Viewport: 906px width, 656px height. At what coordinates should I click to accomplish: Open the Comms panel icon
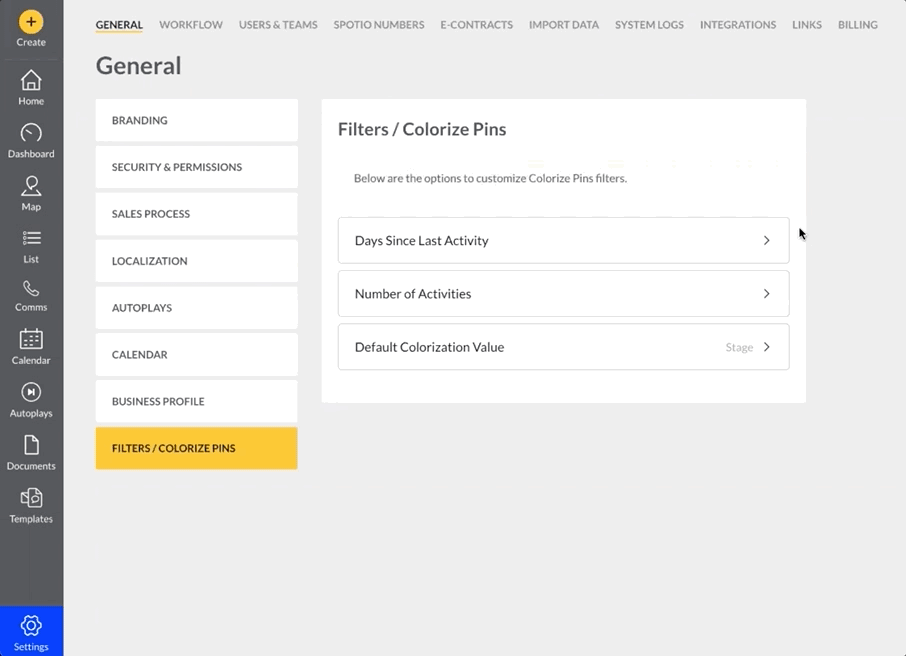click(x=30, y=294)
